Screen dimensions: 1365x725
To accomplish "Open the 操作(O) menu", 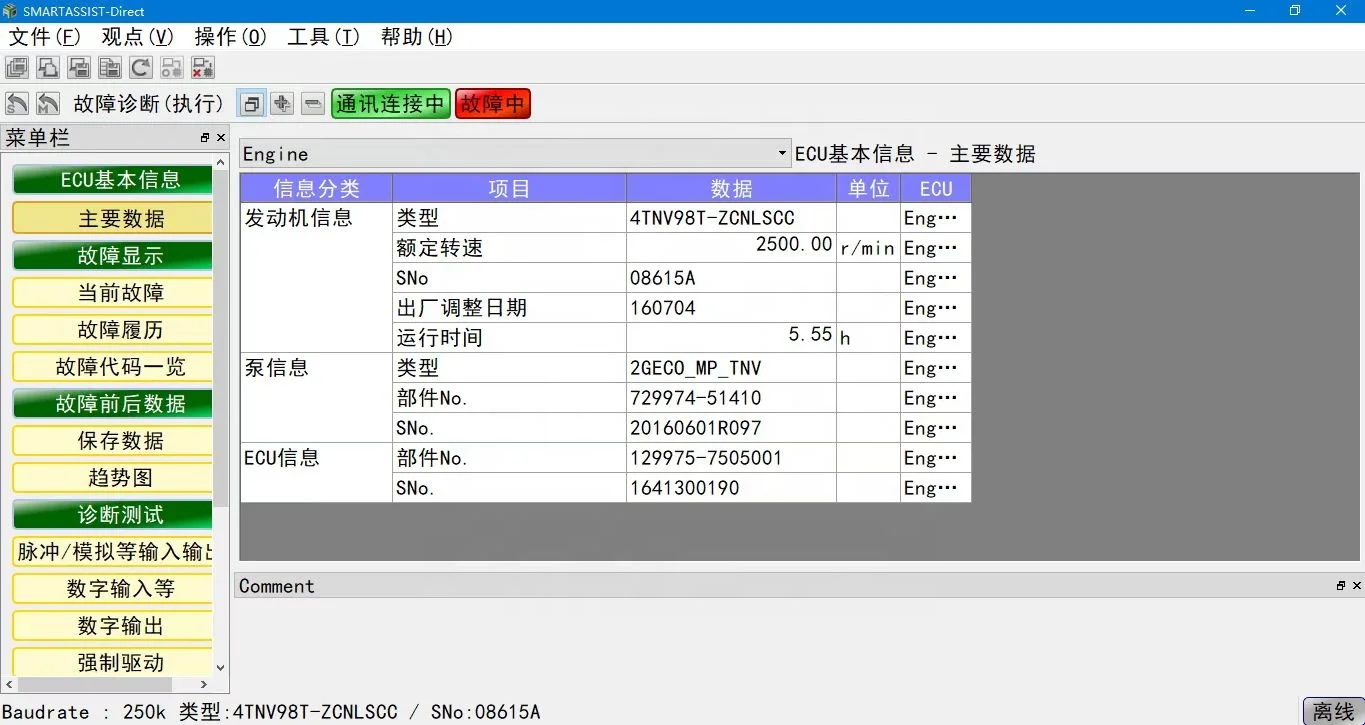I will (x=231, y=37).
